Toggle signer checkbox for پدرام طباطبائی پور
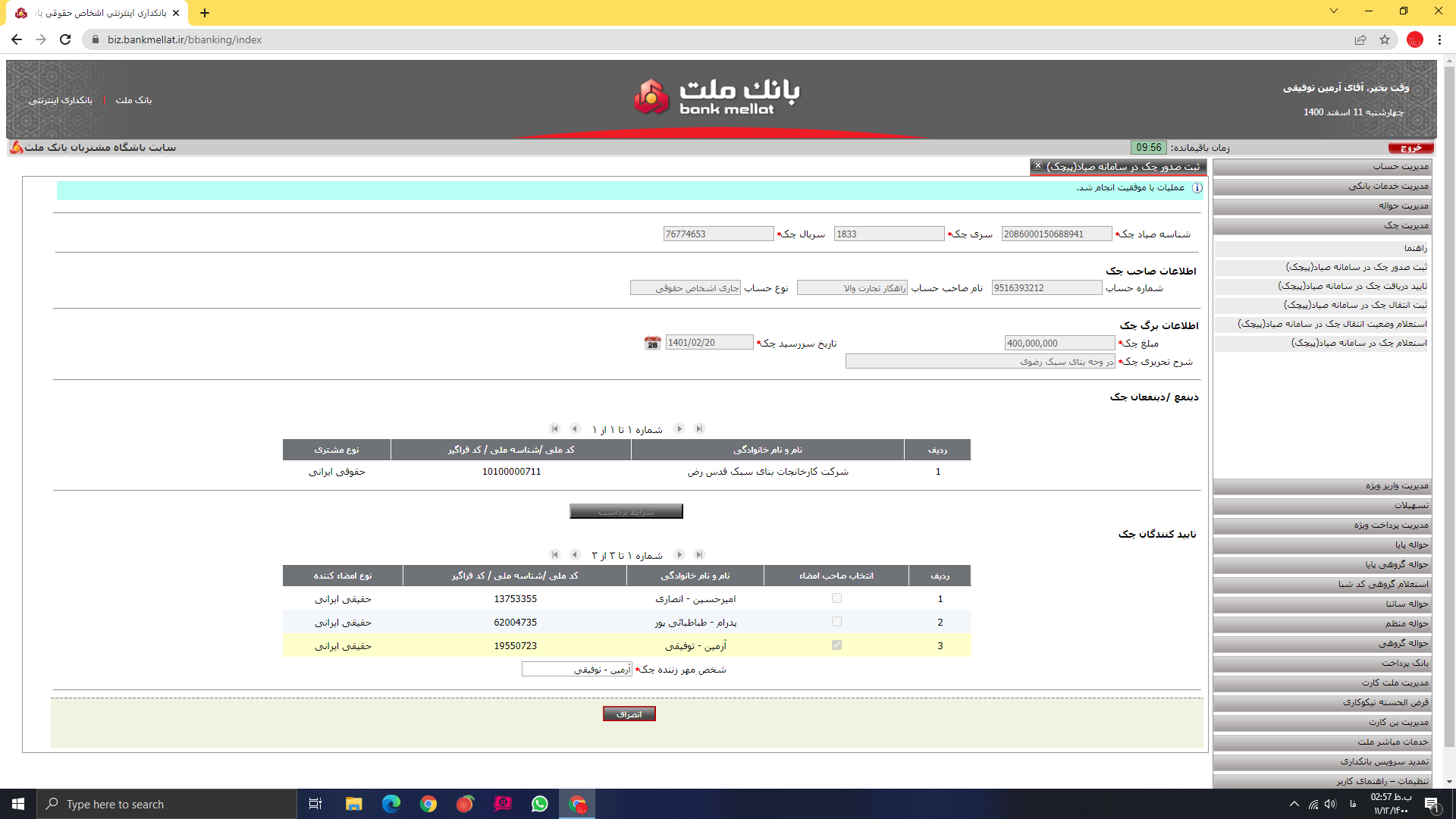 coord(836,622)
